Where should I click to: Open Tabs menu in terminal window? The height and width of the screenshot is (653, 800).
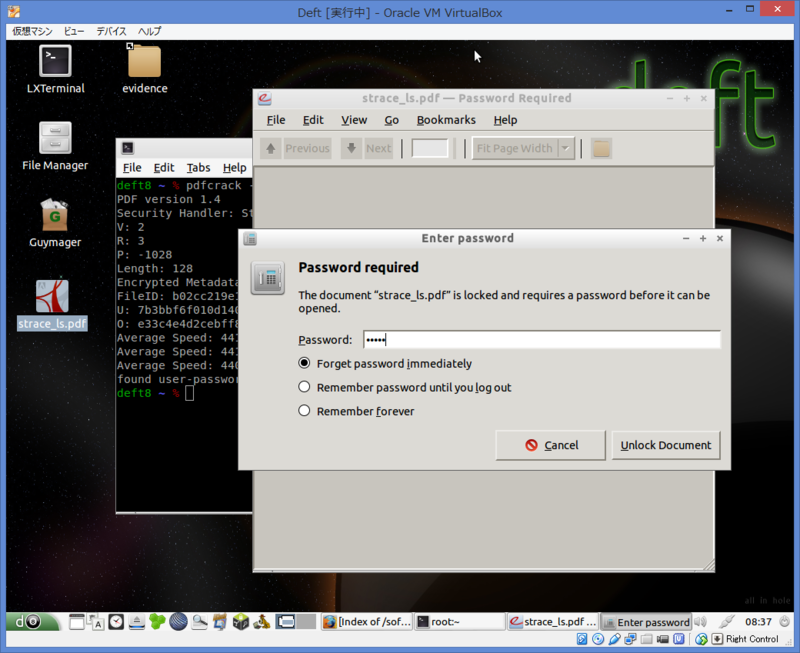pos(198,168)
